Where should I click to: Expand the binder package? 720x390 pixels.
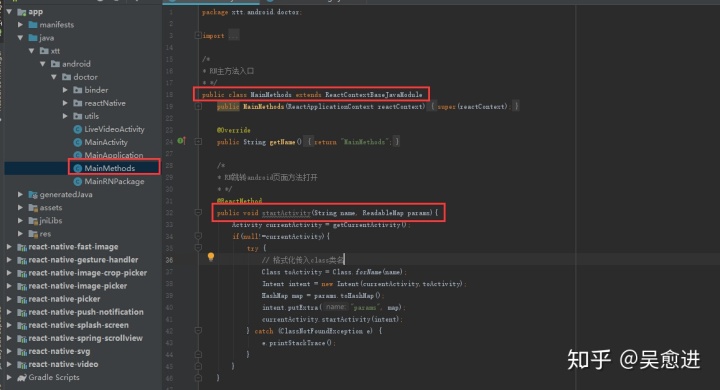point(65,90)
